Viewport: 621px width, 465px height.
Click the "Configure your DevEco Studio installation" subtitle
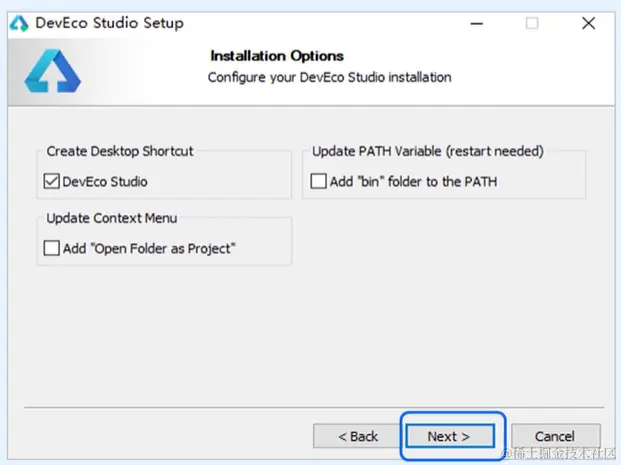[x=329, y=77]
